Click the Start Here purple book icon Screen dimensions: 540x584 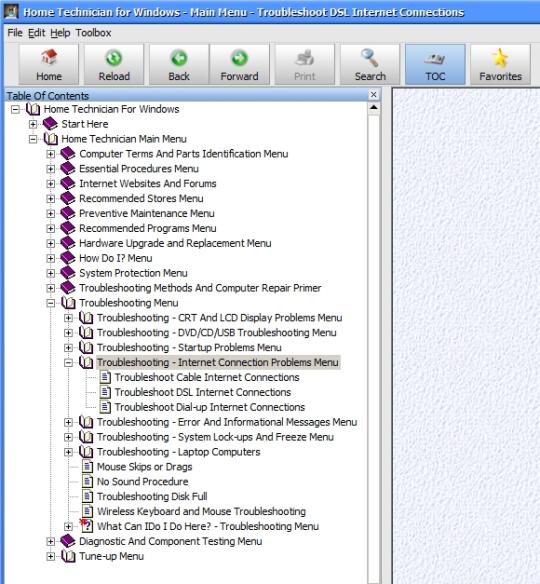[50, 124]
